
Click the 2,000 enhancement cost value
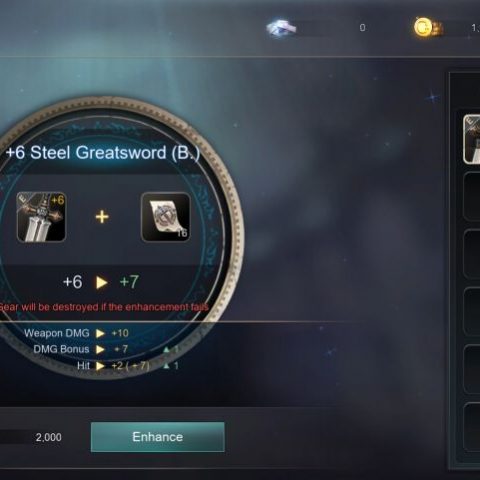pos(49,437)
